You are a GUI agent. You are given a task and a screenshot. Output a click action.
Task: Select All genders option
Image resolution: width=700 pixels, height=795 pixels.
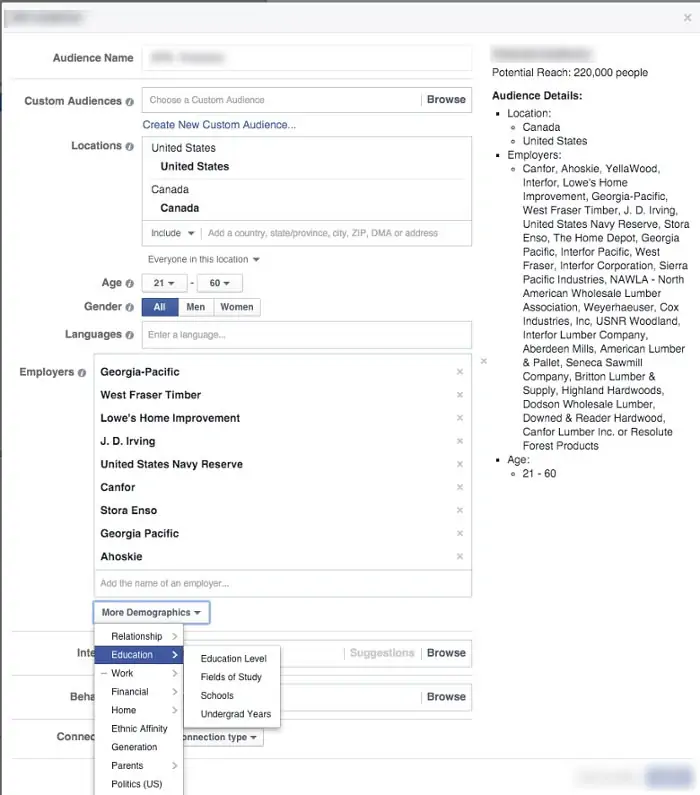160,307
